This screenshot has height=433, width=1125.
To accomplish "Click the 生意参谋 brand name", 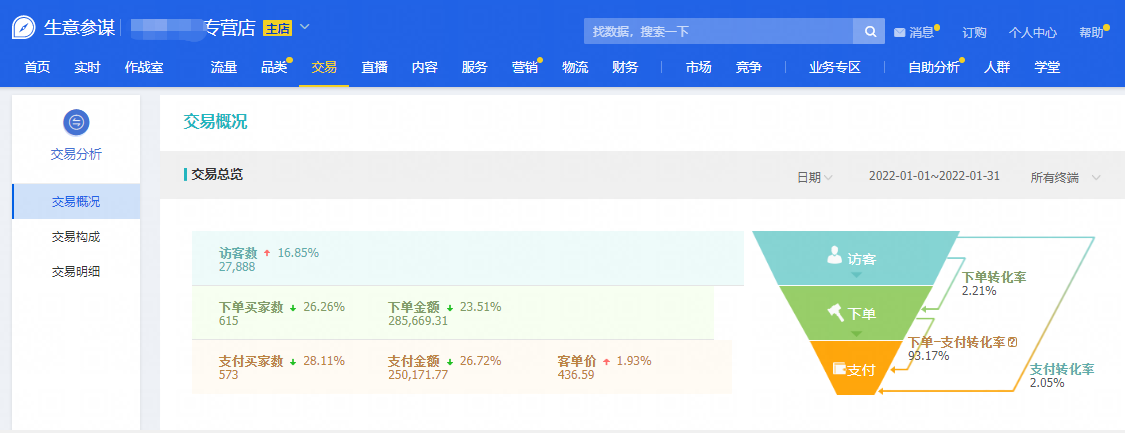I will 79,28.
